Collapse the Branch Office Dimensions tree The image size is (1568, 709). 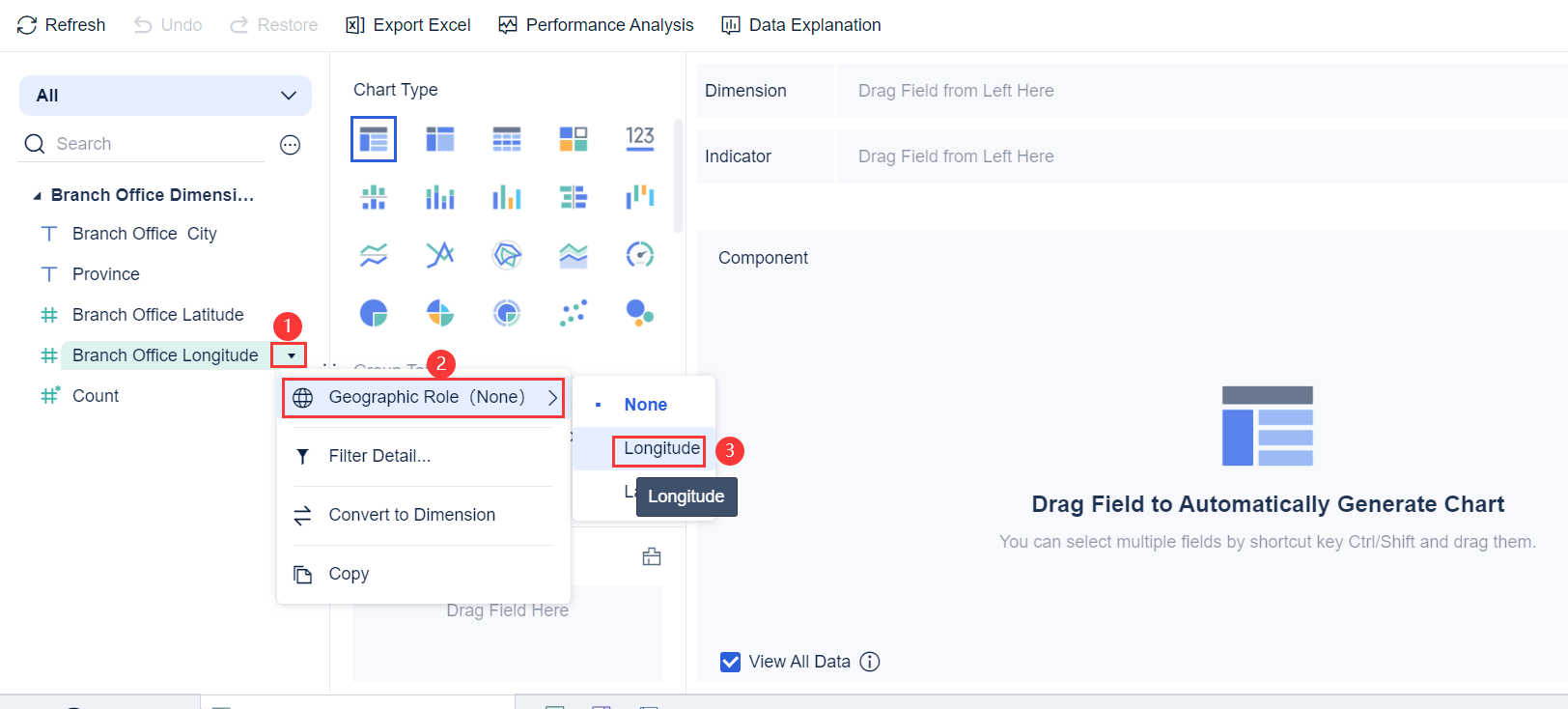tap(37, 194)
